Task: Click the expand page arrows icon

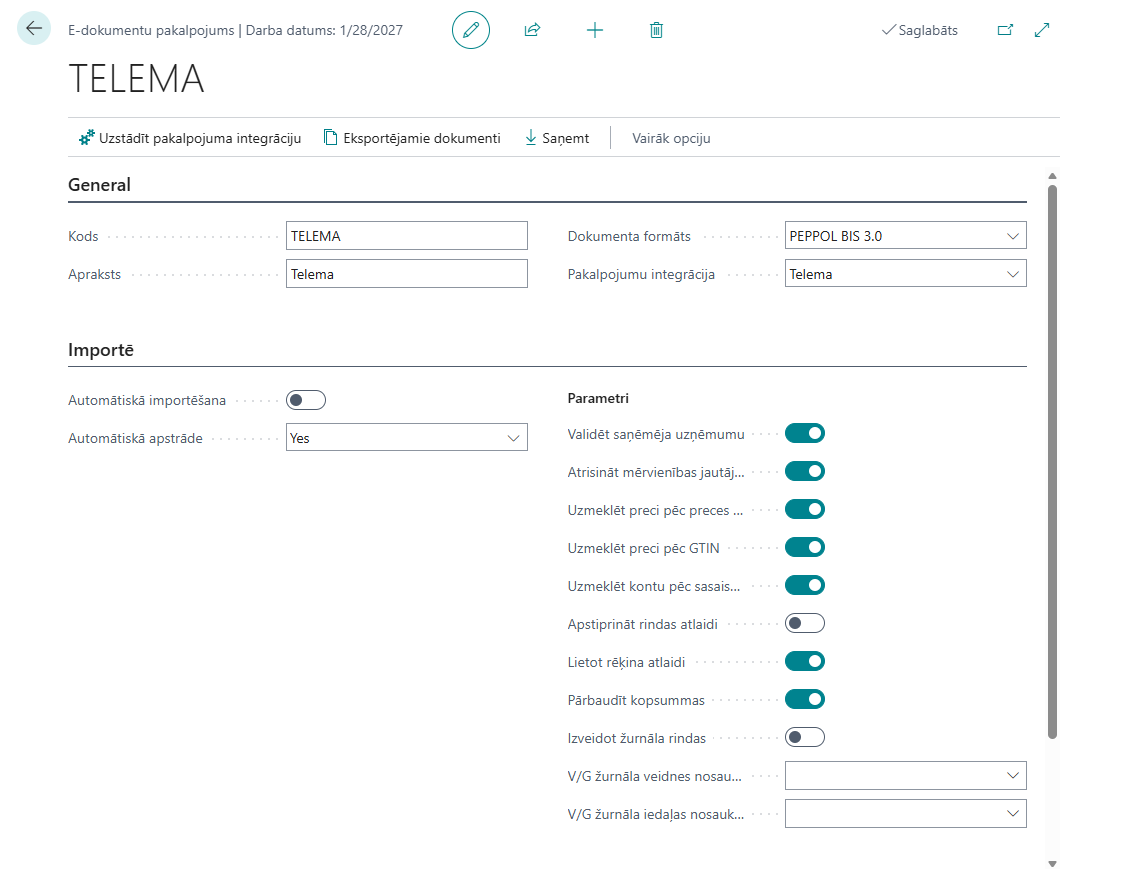Action: [1042, 30]
